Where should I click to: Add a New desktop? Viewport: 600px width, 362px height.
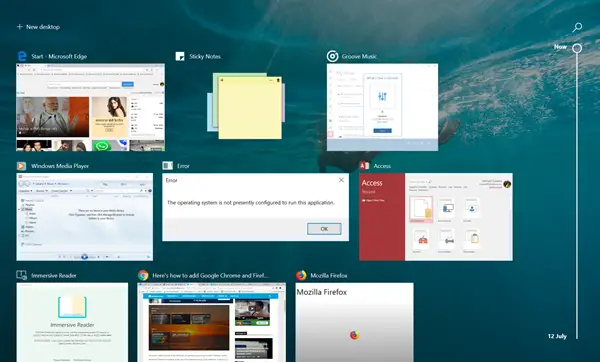[38, 27]
